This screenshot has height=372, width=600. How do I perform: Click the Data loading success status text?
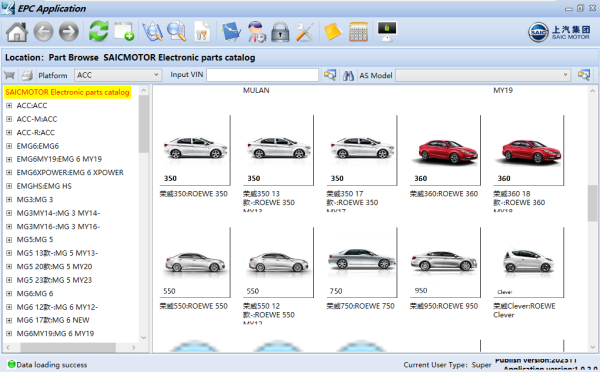pyautogui.click(x=52, y=365)
